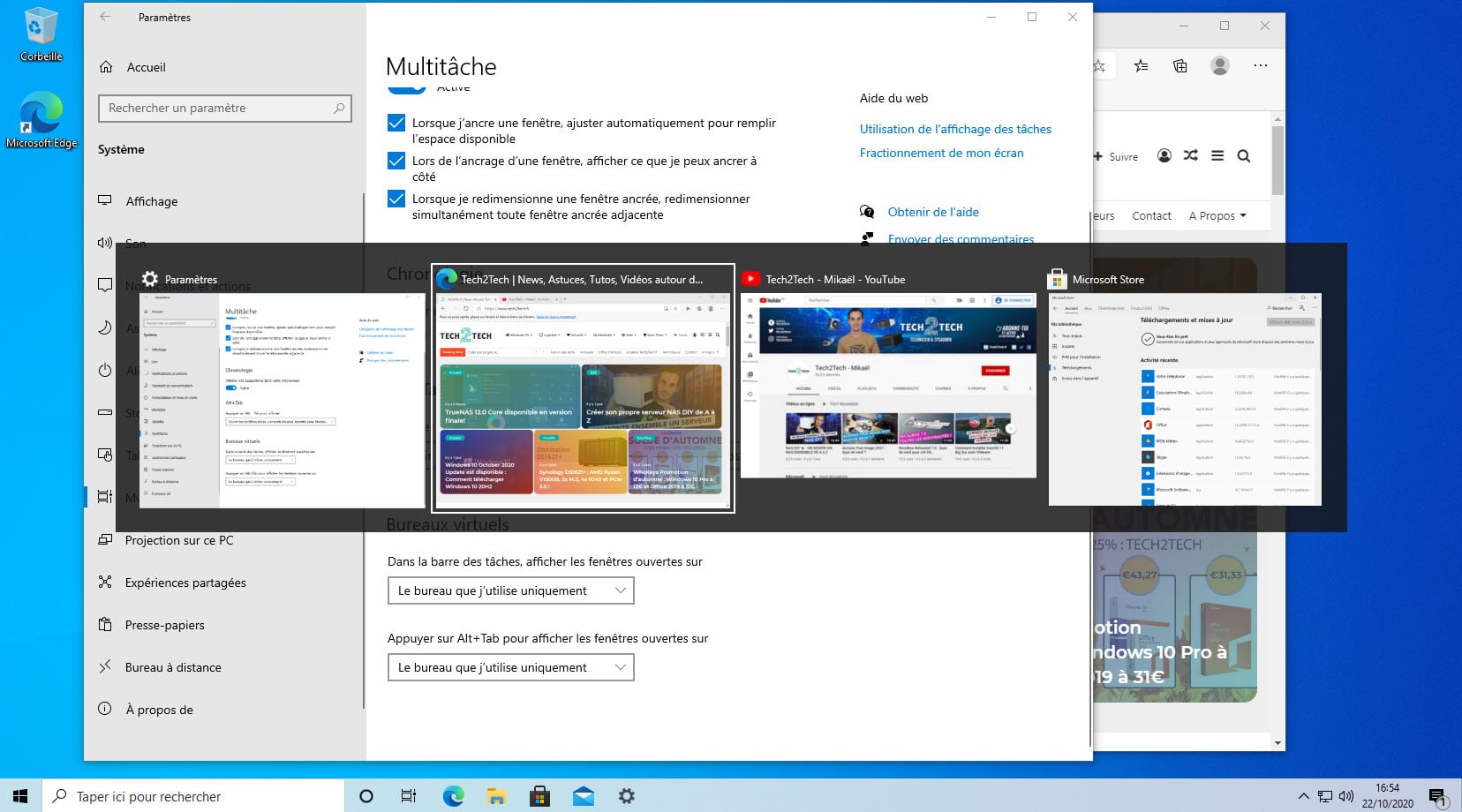This screenshot has height=812, width=1462.
Task: Click the Bureau à distance sidebar icon
Action: pos(105,666)
